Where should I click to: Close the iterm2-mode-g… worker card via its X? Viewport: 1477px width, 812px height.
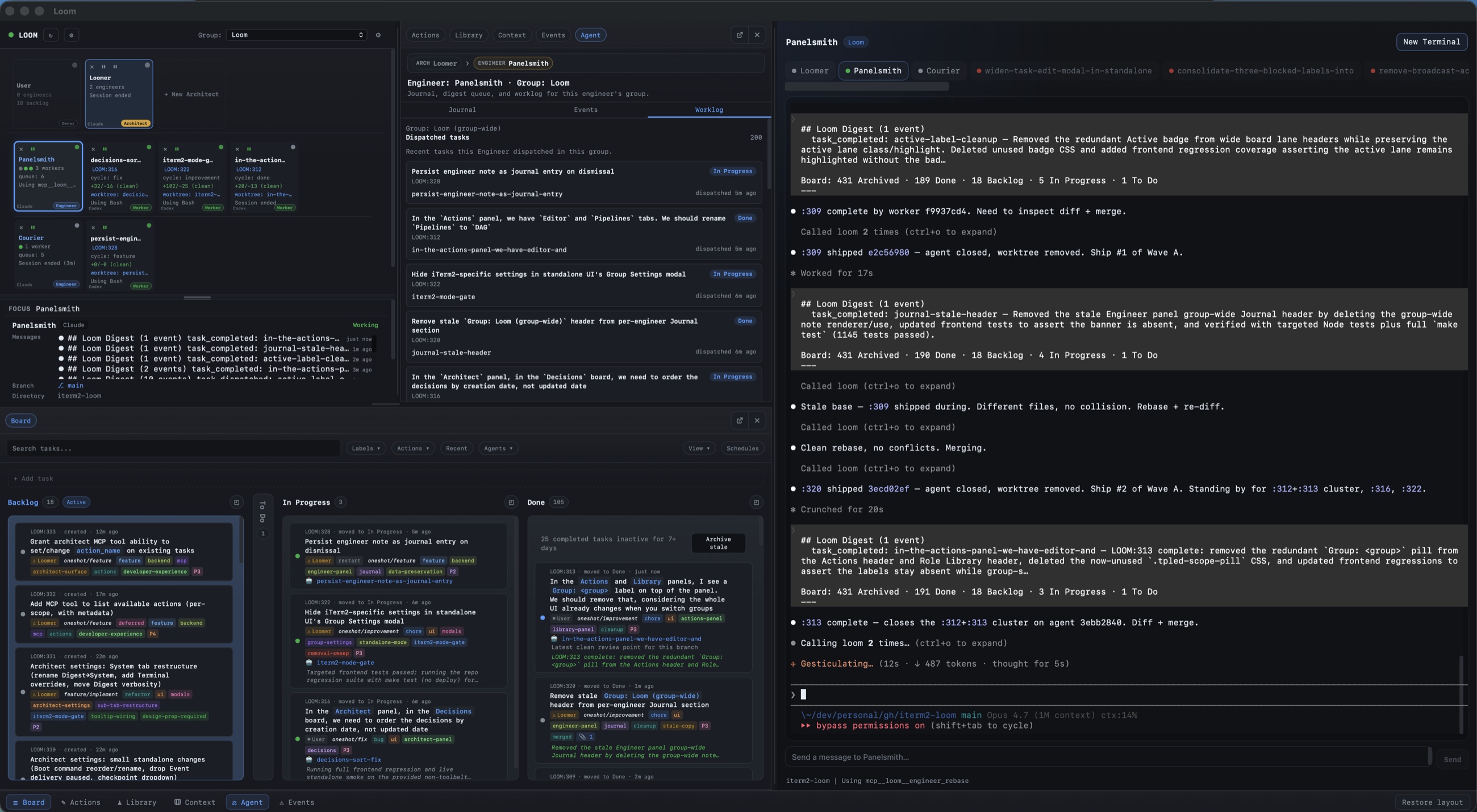(x=166, y=149)
